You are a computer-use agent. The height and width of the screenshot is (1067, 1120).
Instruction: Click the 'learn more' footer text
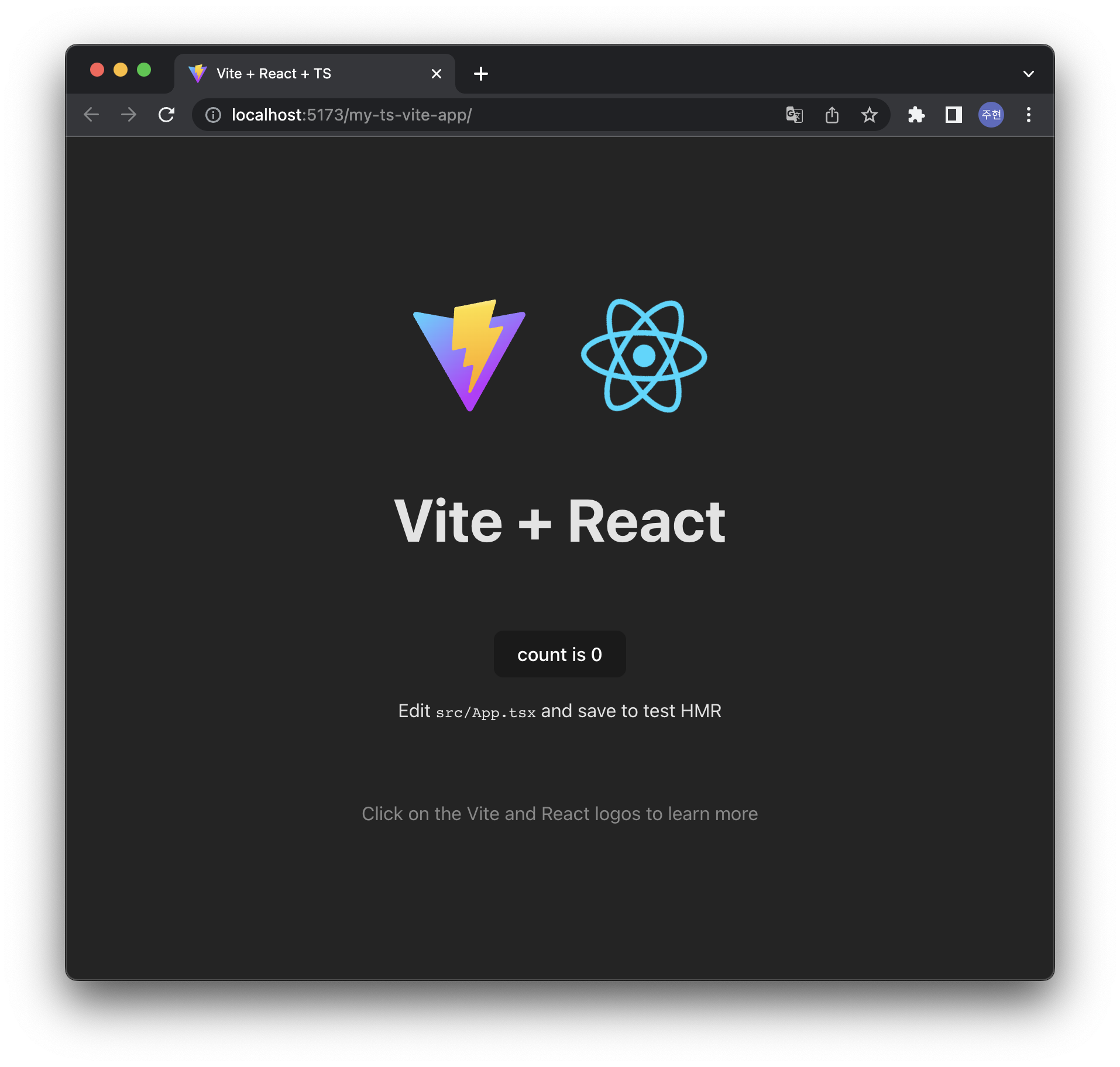pyautogui.click(x=713, y=814)
